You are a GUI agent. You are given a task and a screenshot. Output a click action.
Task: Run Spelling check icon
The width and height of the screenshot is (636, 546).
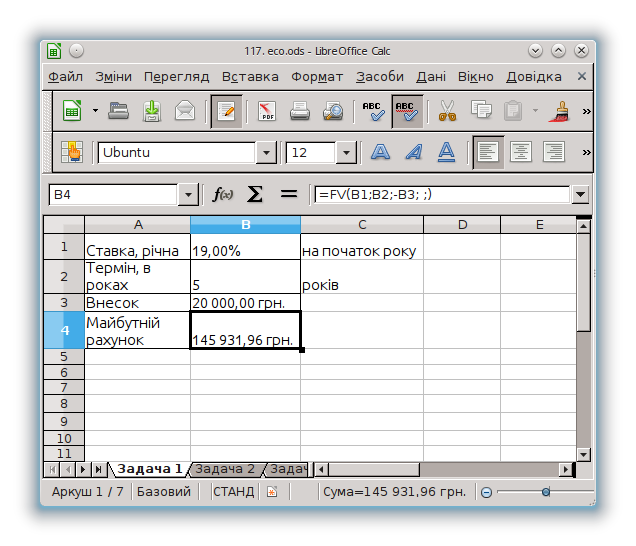373,111
